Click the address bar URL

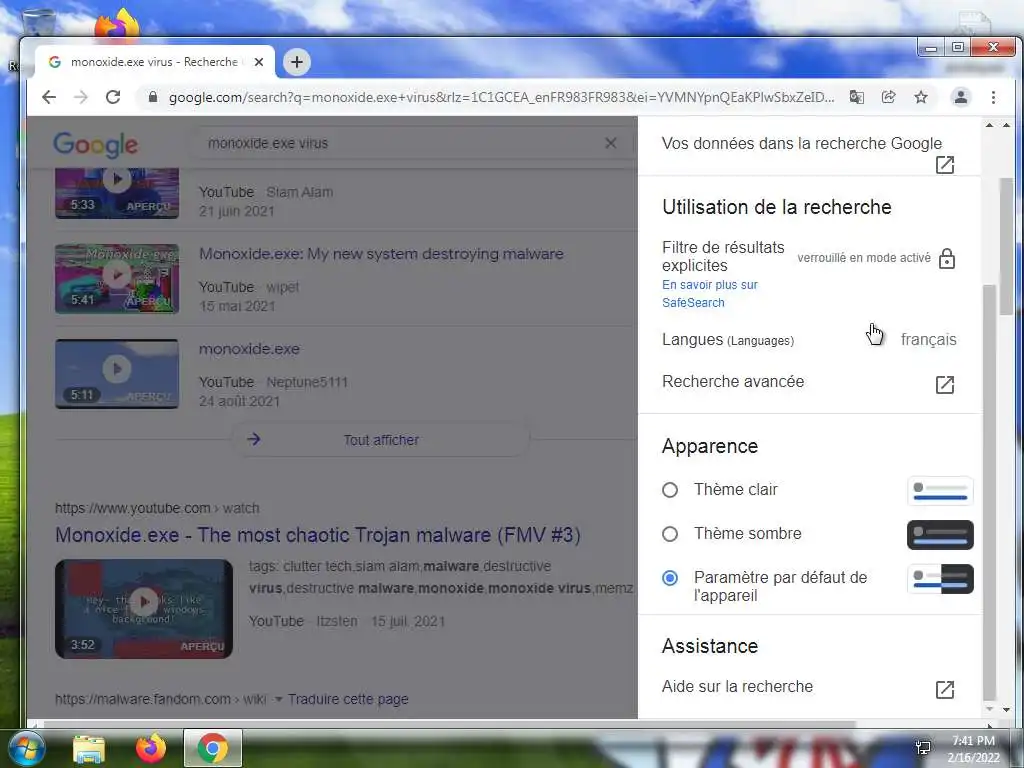[501, 97]
